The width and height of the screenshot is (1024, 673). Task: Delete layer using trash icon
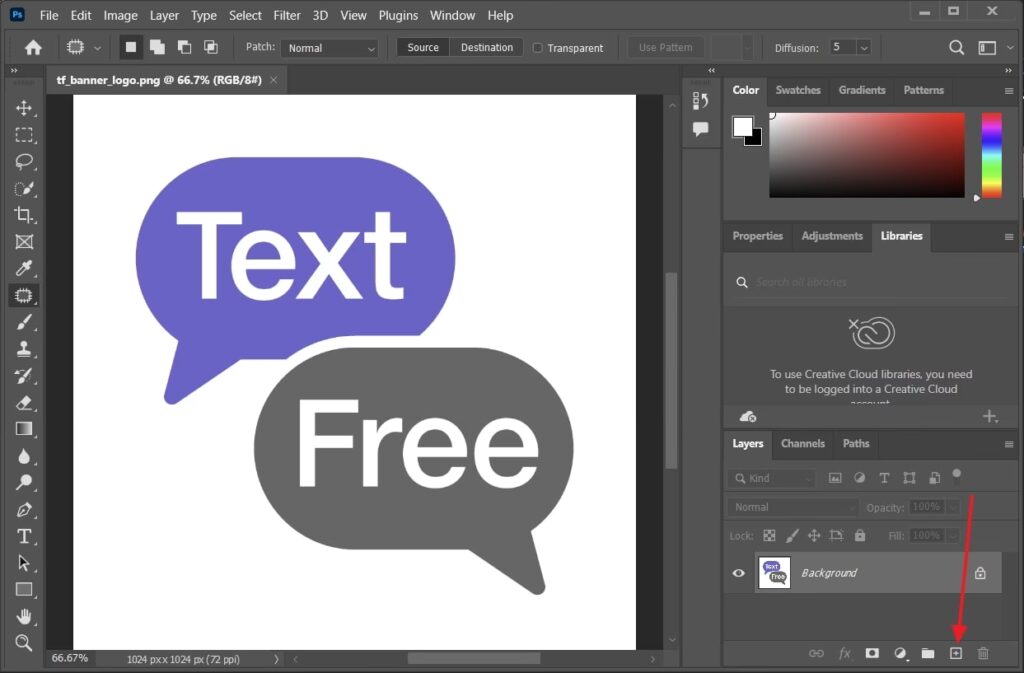[983, 653]
